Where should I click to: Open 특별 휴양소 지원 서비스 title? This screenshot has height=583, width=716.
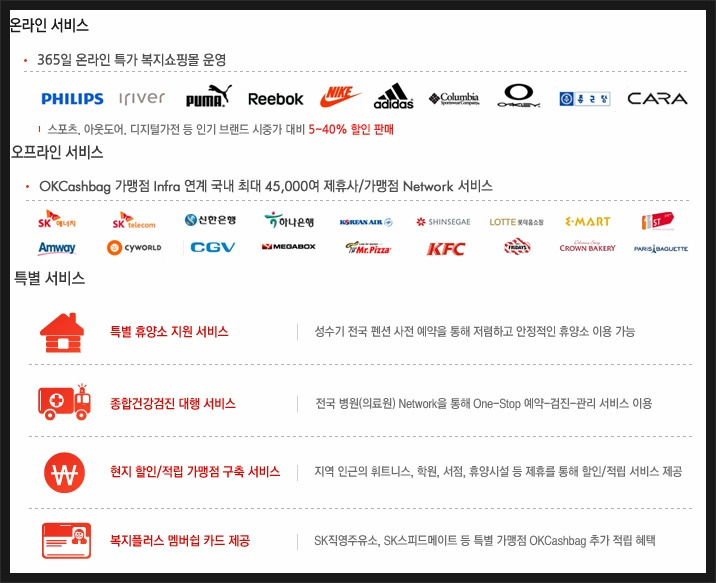169,331
